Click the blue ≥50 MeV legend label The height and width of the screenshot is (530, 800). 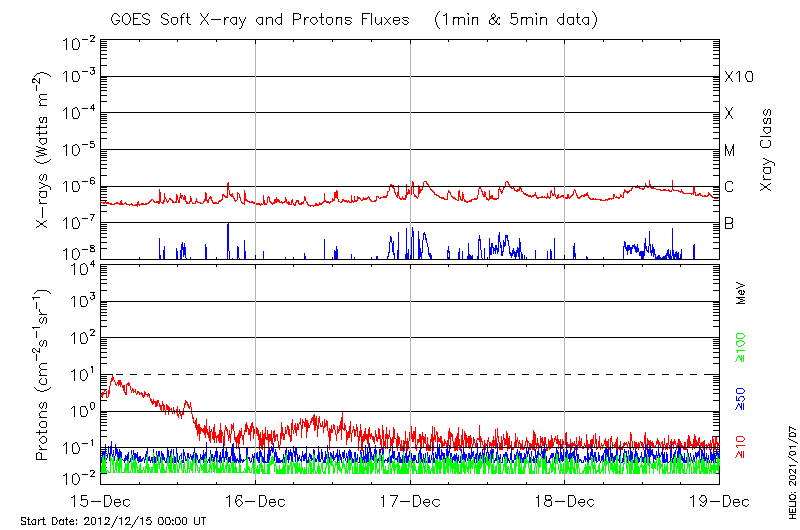point(741,398)
